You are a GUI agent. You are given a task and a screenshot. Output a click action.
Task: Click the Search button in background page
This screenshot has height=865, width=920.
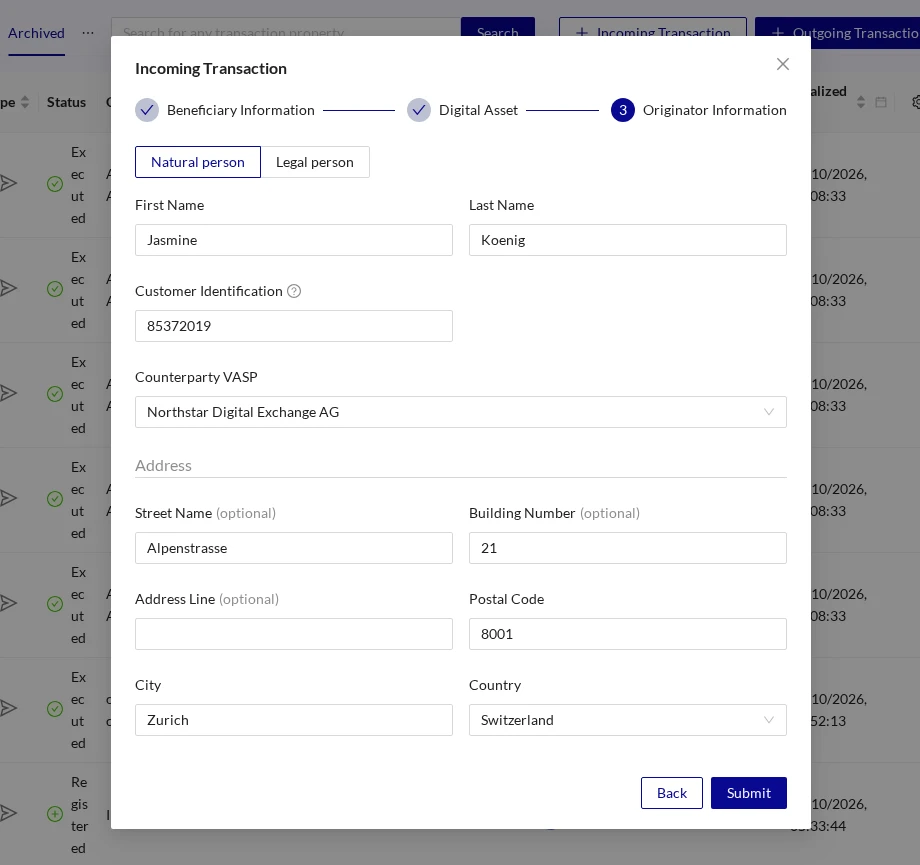[498, 28]
